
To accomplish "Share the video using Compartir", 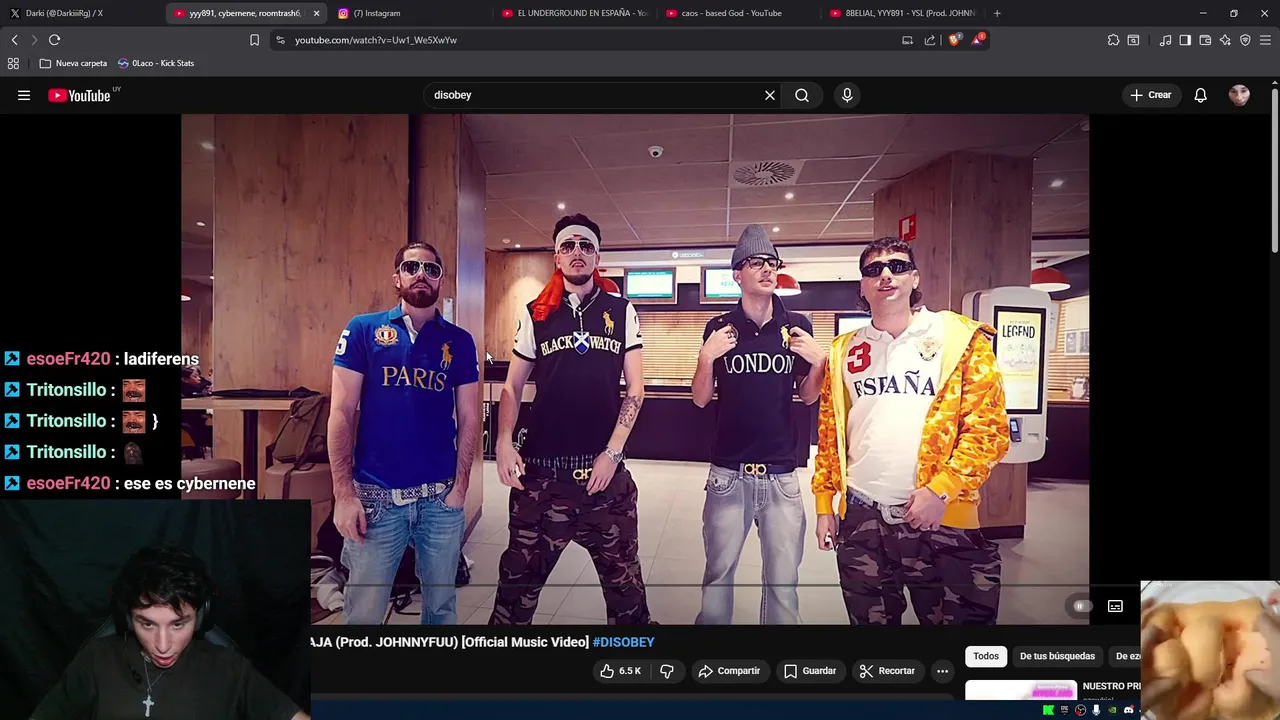I will click(729, 671).
